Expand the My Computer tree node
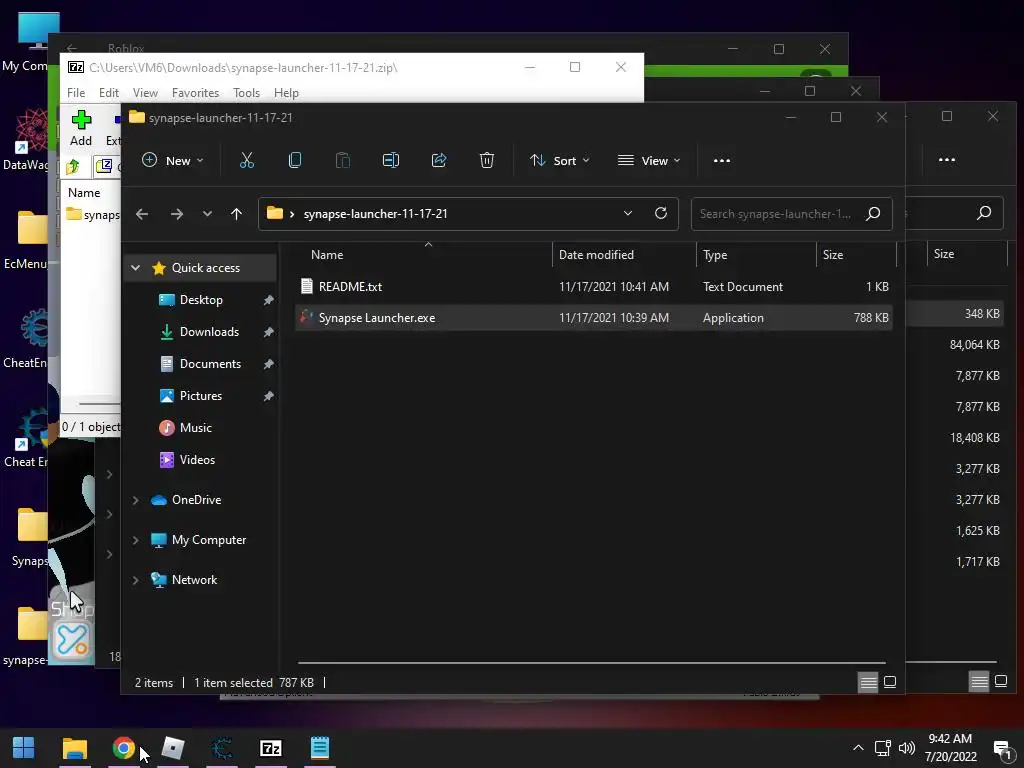This screenshot has width=1024, height=768. pos(136,540)
